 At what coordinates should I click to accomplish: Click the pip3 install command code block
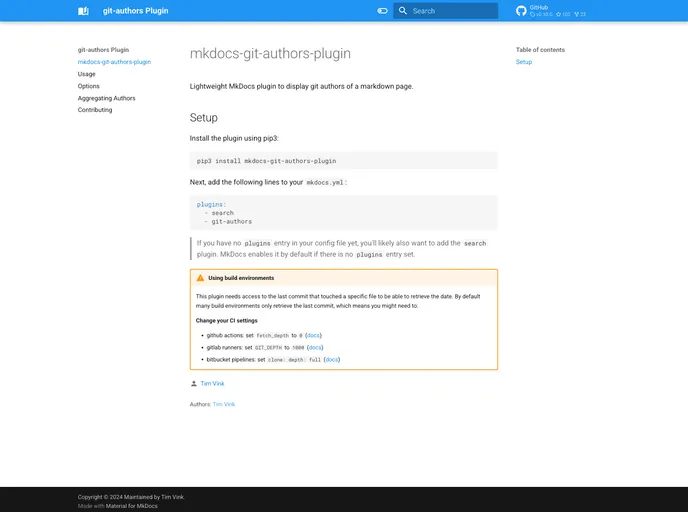click(x=344, y=161)
